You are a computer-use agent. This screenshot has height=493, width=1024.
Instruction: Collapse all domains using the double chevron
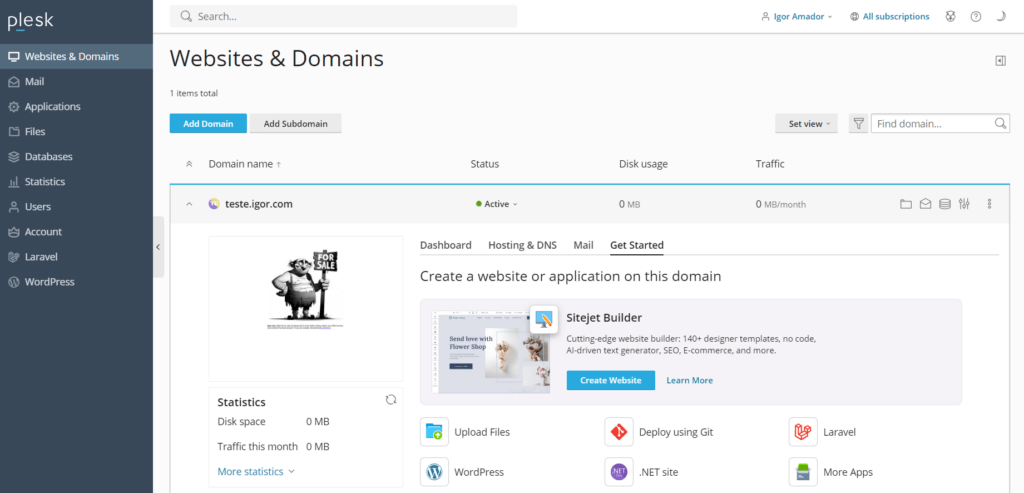pyautogui.click(x=189, y=164)
